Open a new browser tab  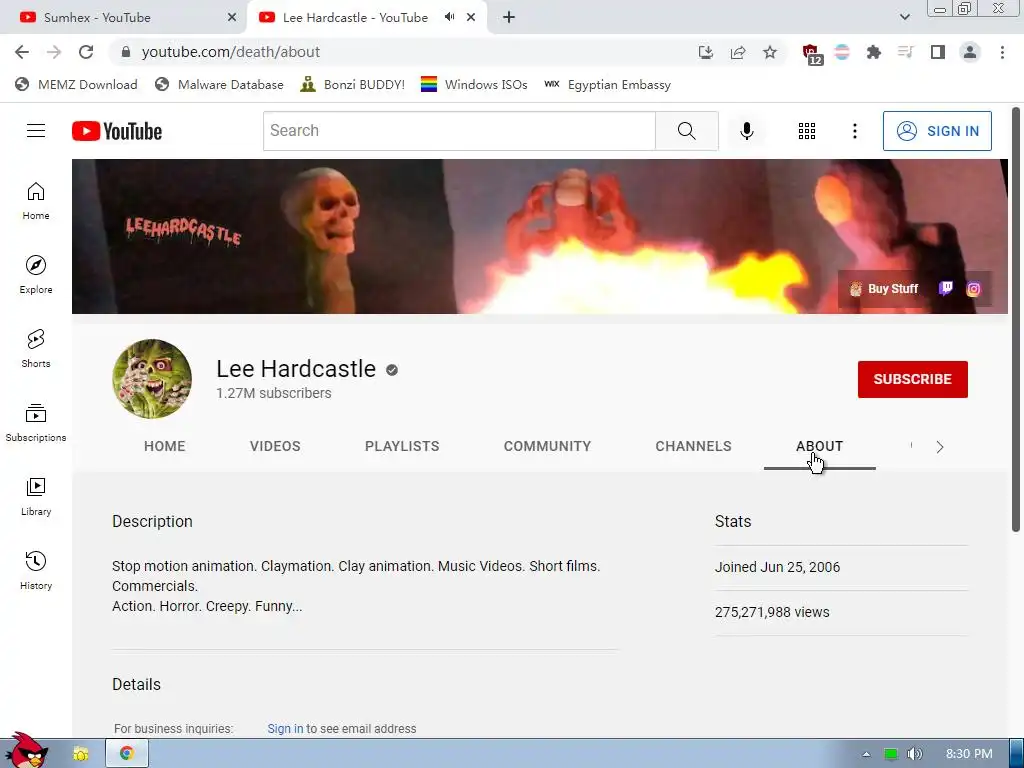point(509,17)
